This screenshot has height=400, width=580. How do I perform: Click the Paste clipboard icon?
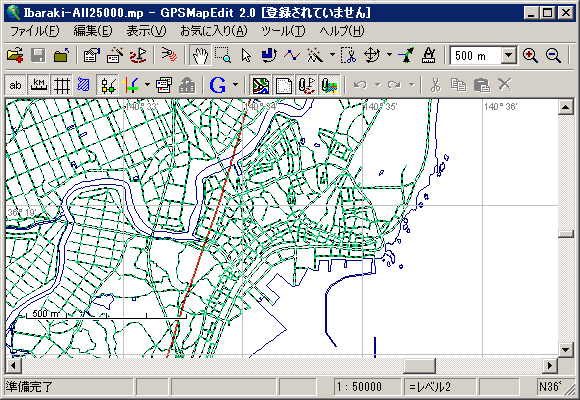click(482, 85)
